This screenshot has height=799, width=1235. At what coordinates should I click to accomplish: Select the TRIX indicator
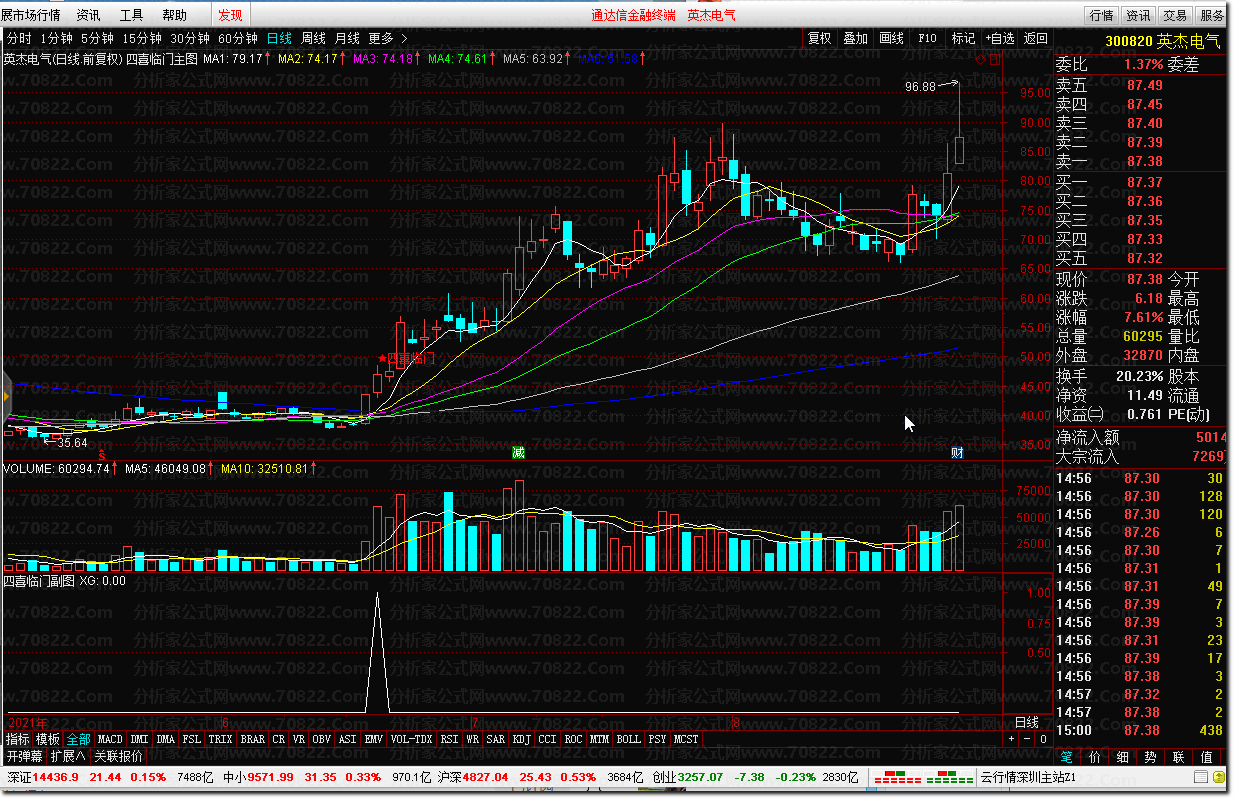pos(221,739)
